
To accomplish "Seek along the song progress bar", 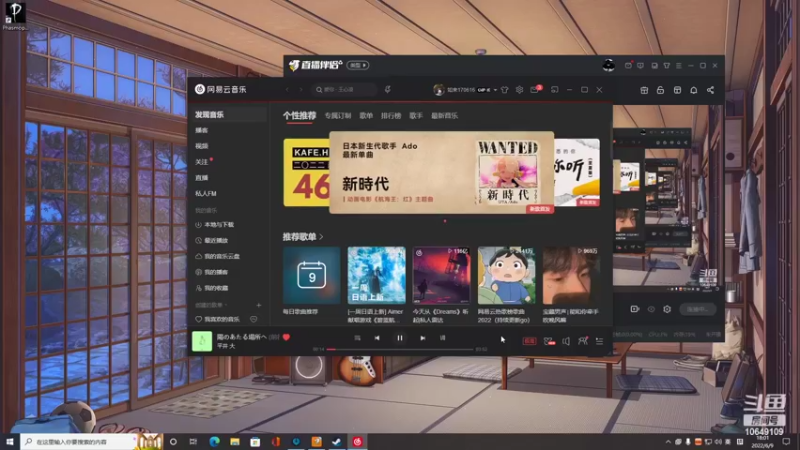I will click(x=402, y=349).
